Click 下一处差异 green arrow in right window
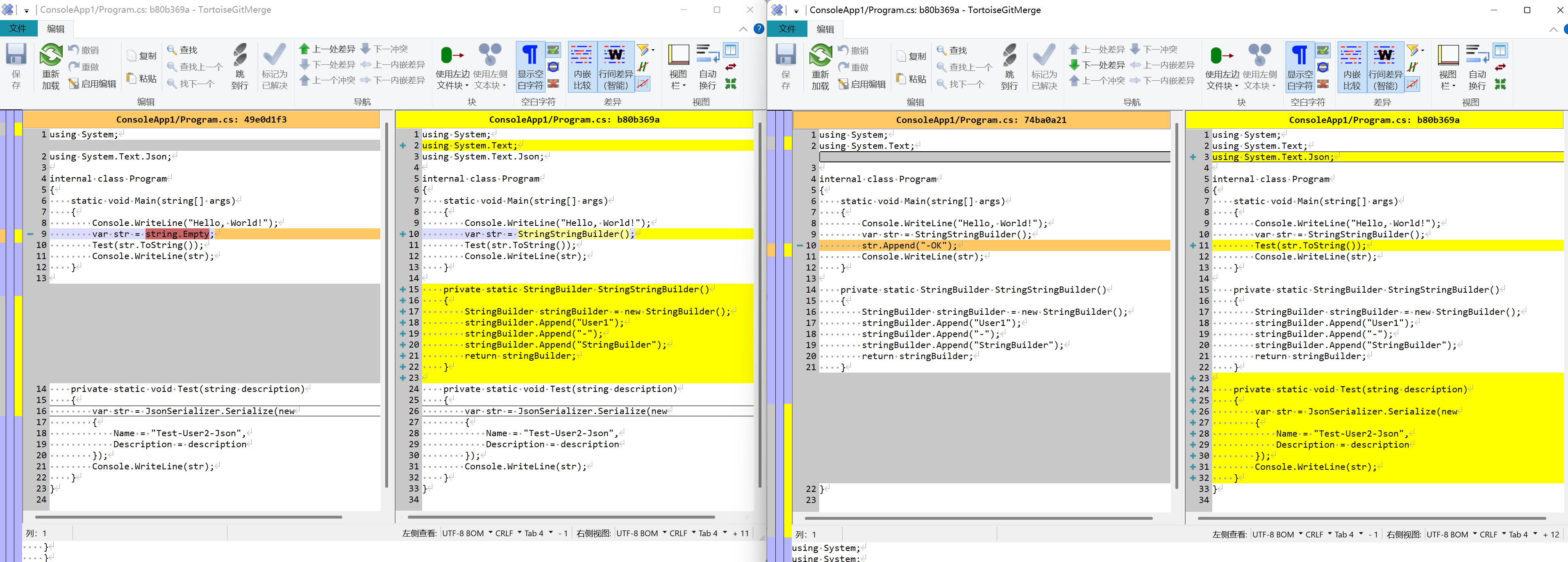This screenshot has width=1568, height=562. (1074, 64)
